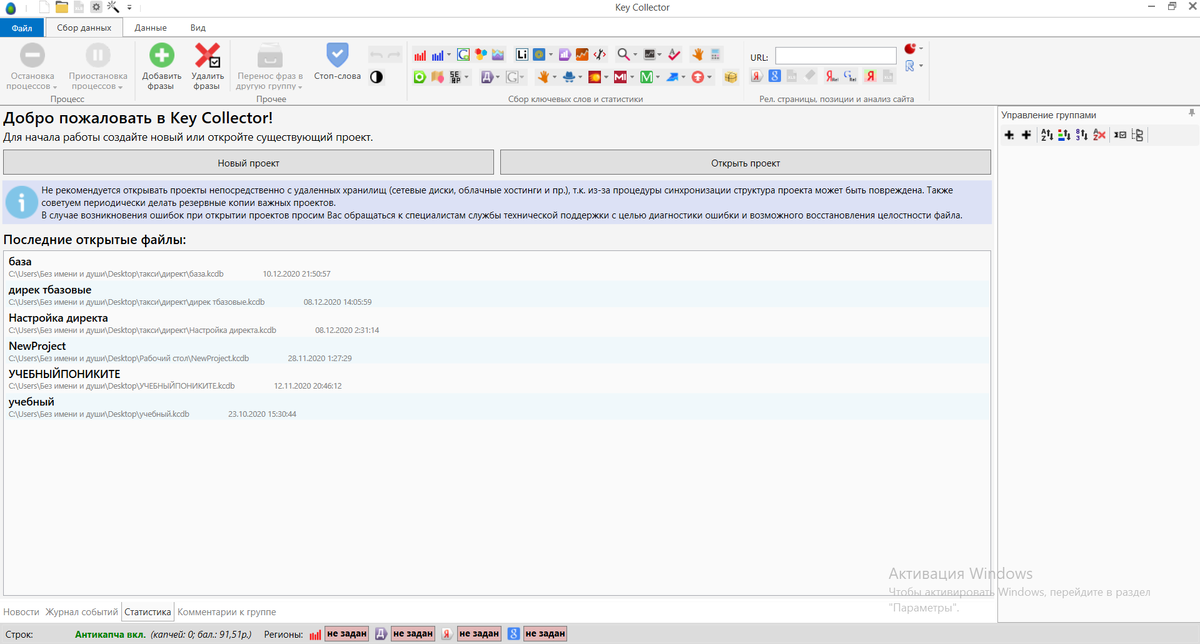Switch to the Данные ribbon tab
This screenshot has height=644, width=1200.
point(150,28)
